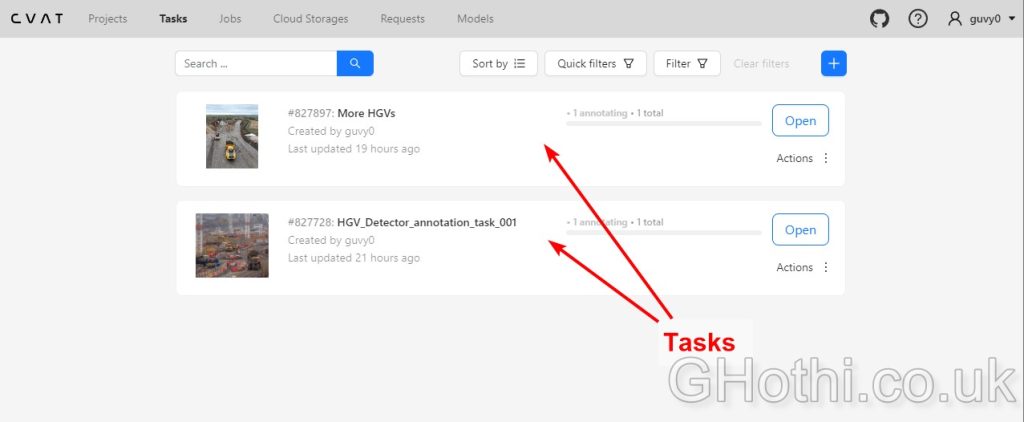Open the help question mark icon

pyautogui.click(x=917, y=19)
